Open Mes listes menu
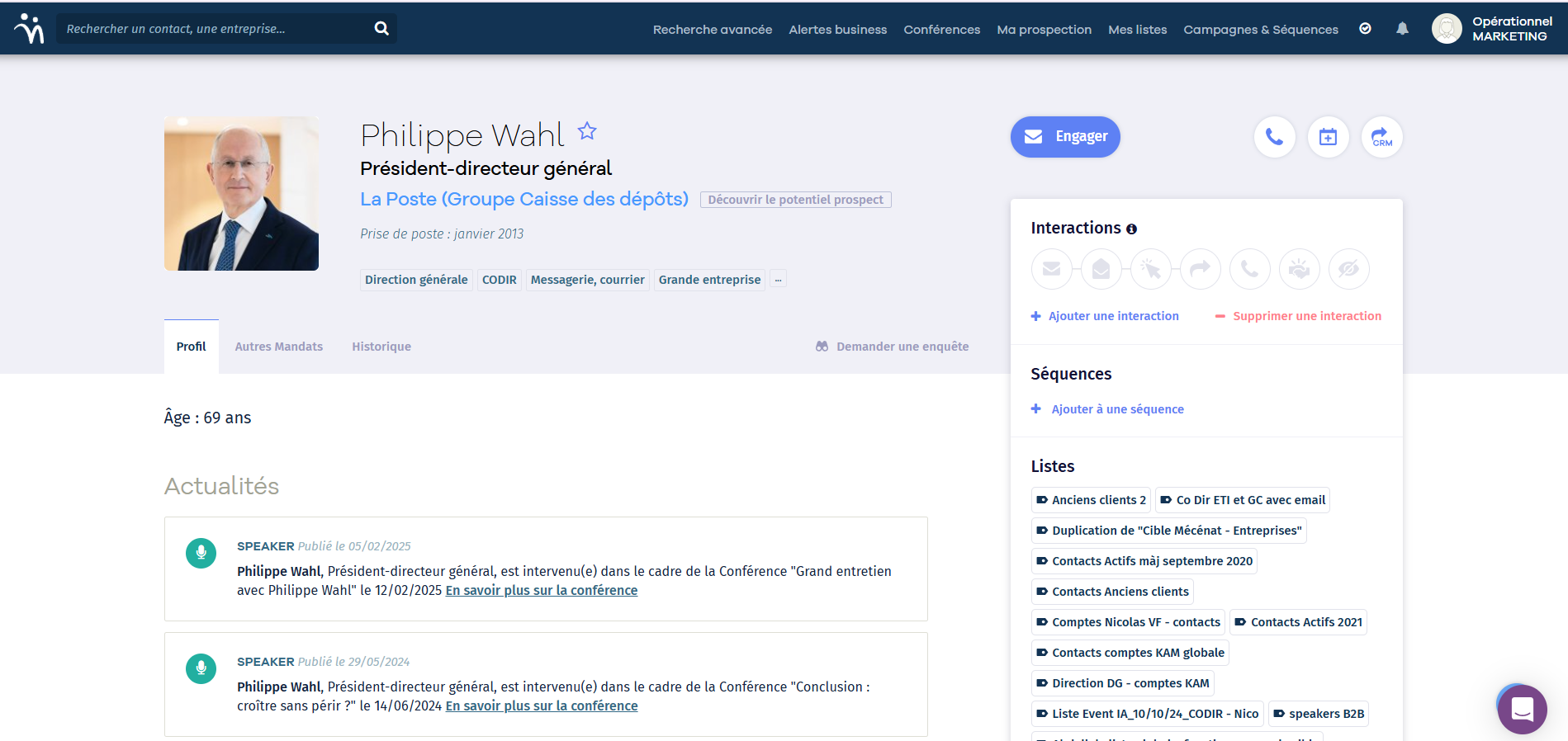This screenshot has width=1568, height=741. point(1138,29)
